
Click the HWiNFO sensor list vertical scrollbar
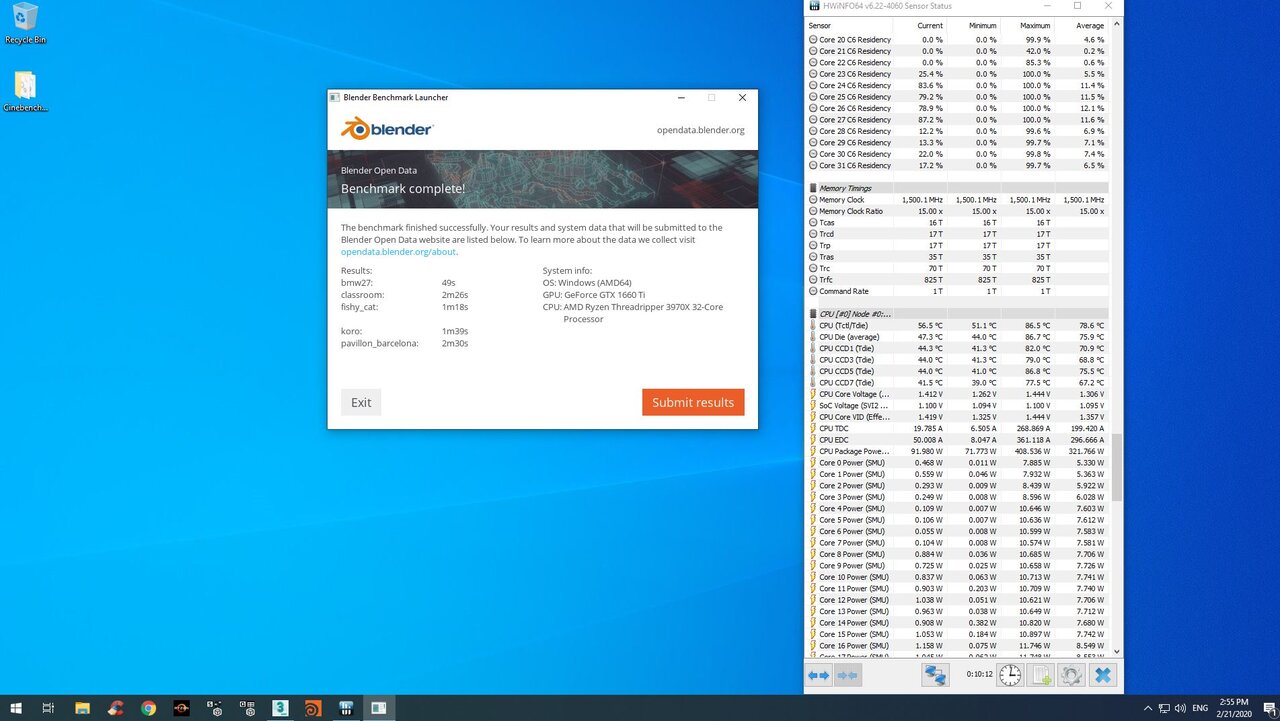click(x=1117, y=470)
